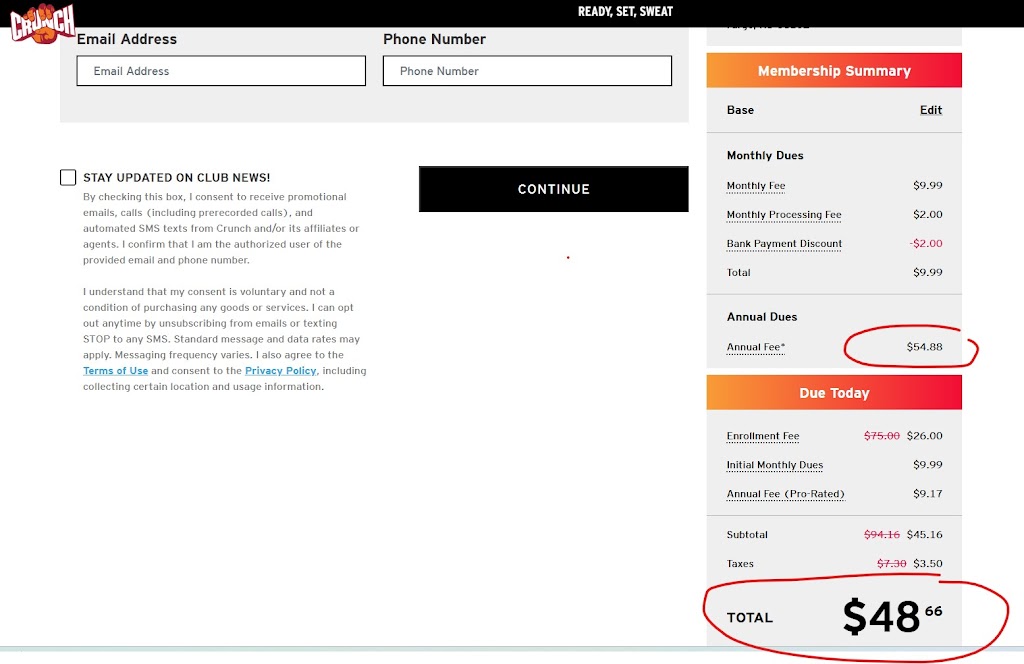Click the Annual Fee (Pro-Rated) label
This screenshot has height=664, width=1024.
(x=785, y=494)
